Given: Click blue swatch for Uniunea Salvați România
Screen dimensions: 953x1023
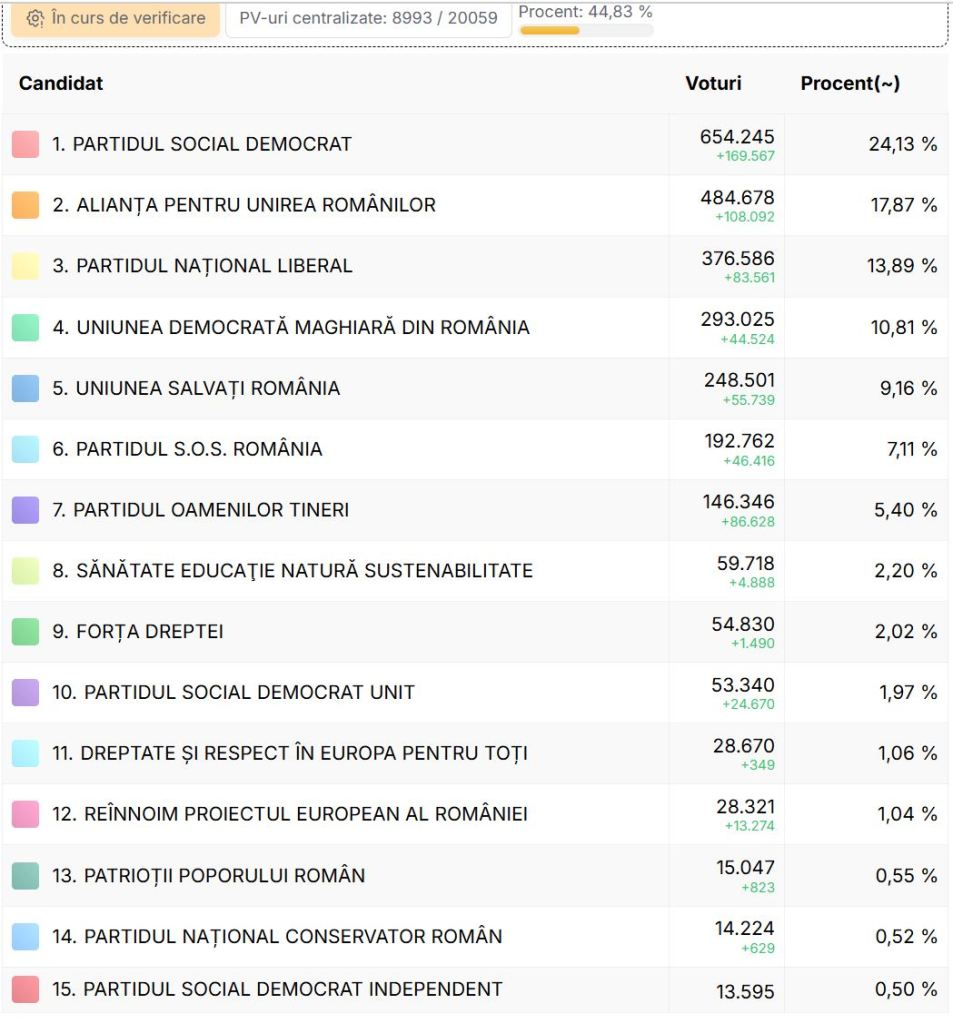Looking at the screenshot, I should point(26,388).
